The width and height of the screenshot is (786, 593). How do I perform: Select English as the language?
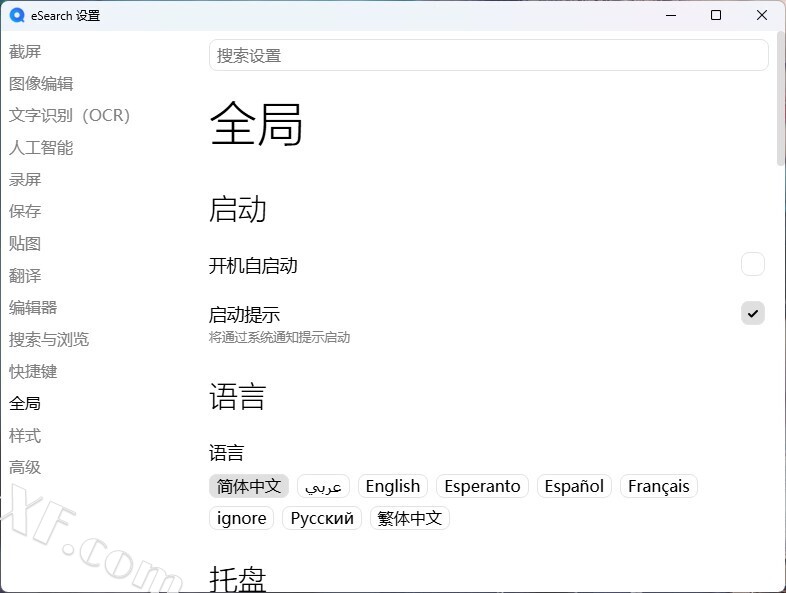click(392, 486)
